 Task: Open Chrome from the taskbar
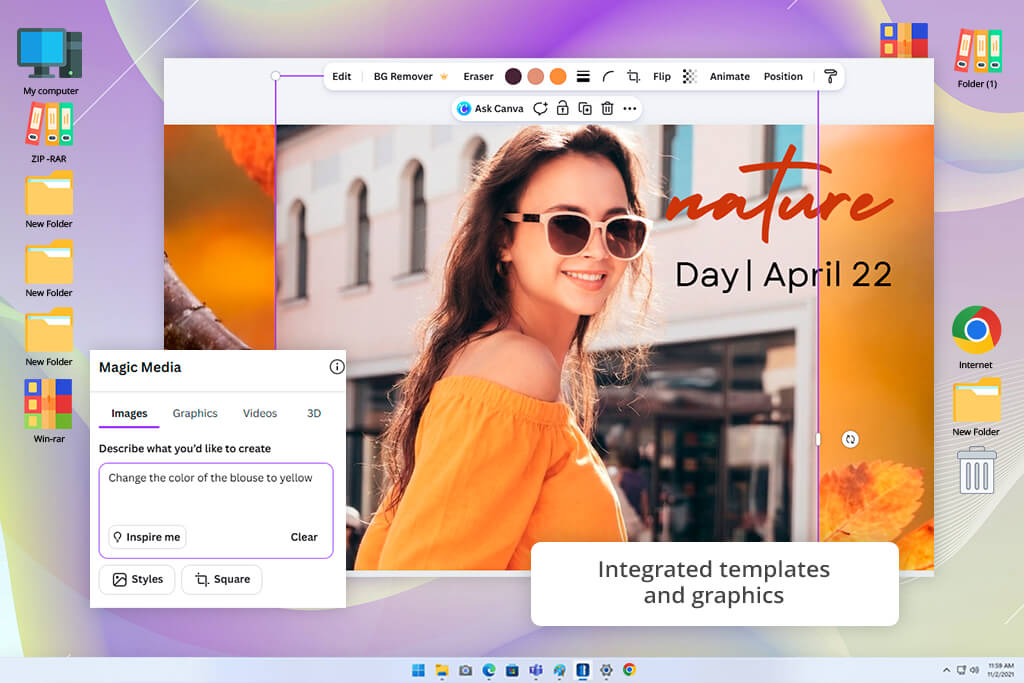click(x=629, y=669)
